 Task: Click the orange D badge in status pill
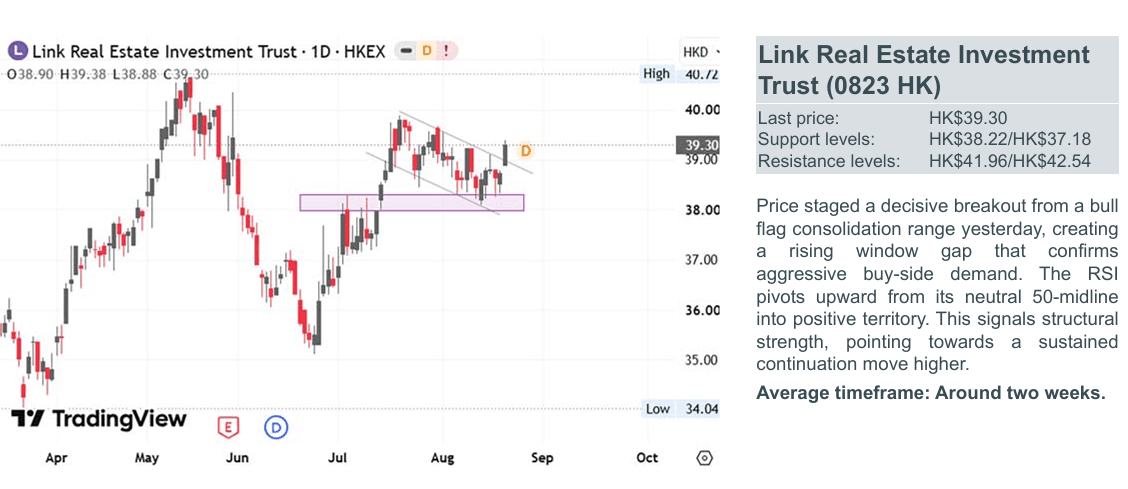[x=426, y=52]
